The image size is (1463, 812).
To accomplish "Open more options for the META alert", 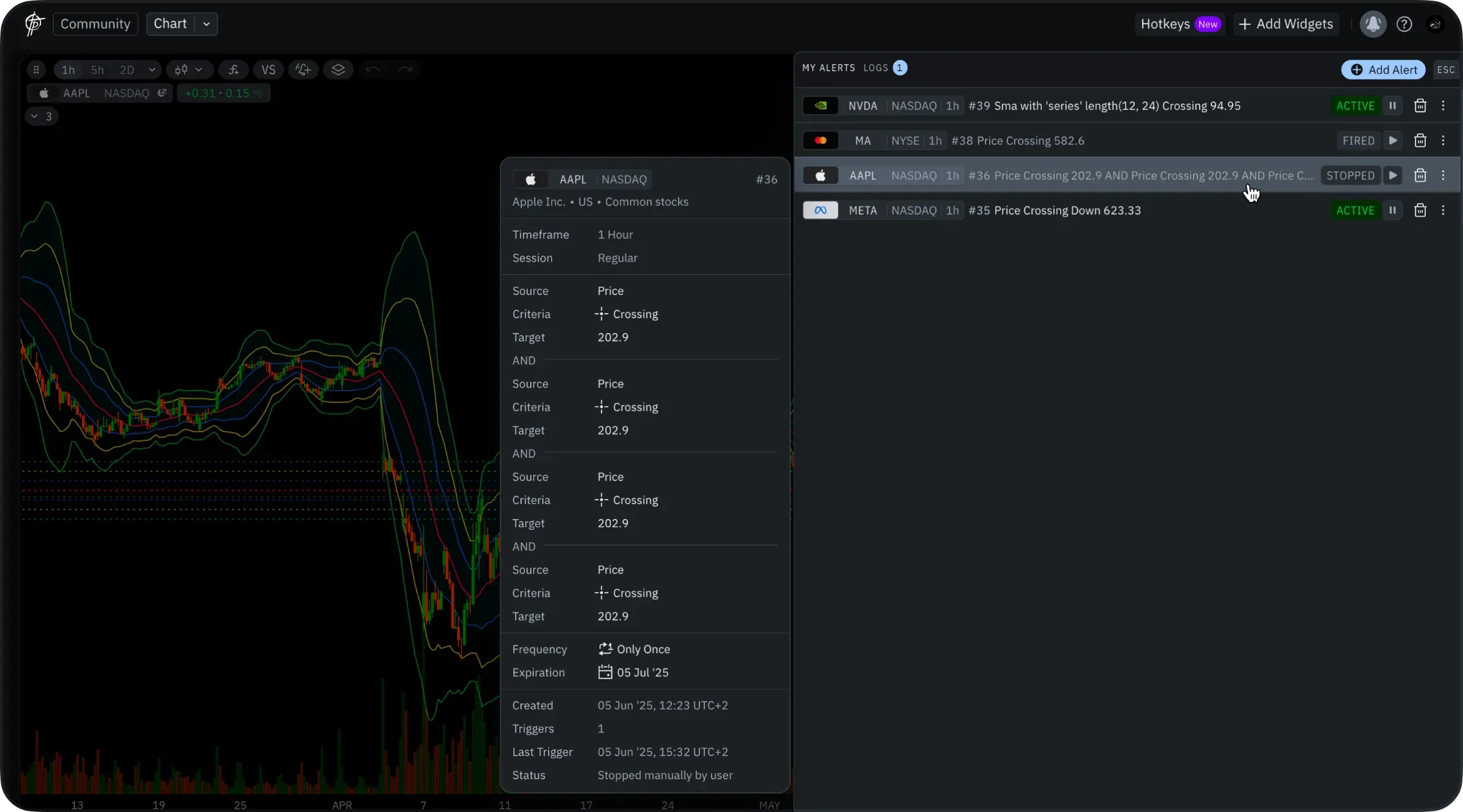I will [x=1443, y=210].
